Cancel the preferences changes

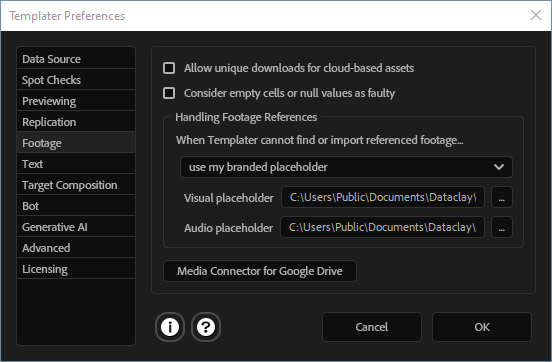click(372, 327)
